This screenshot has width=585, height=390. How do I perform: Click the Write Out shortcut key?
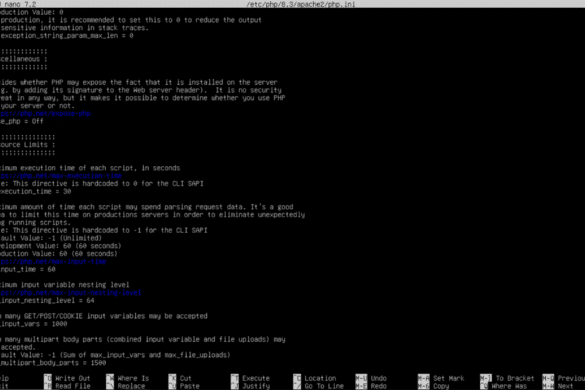tap(48, 378)
